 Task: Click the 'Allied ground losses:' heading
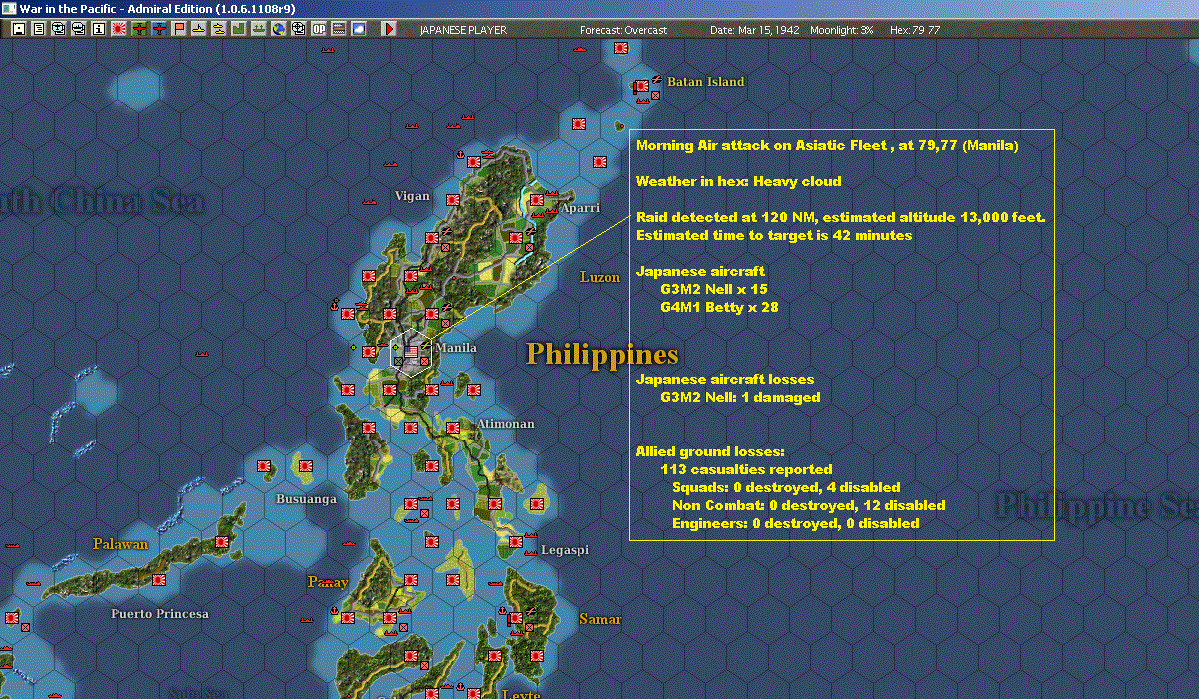point(710,451)
